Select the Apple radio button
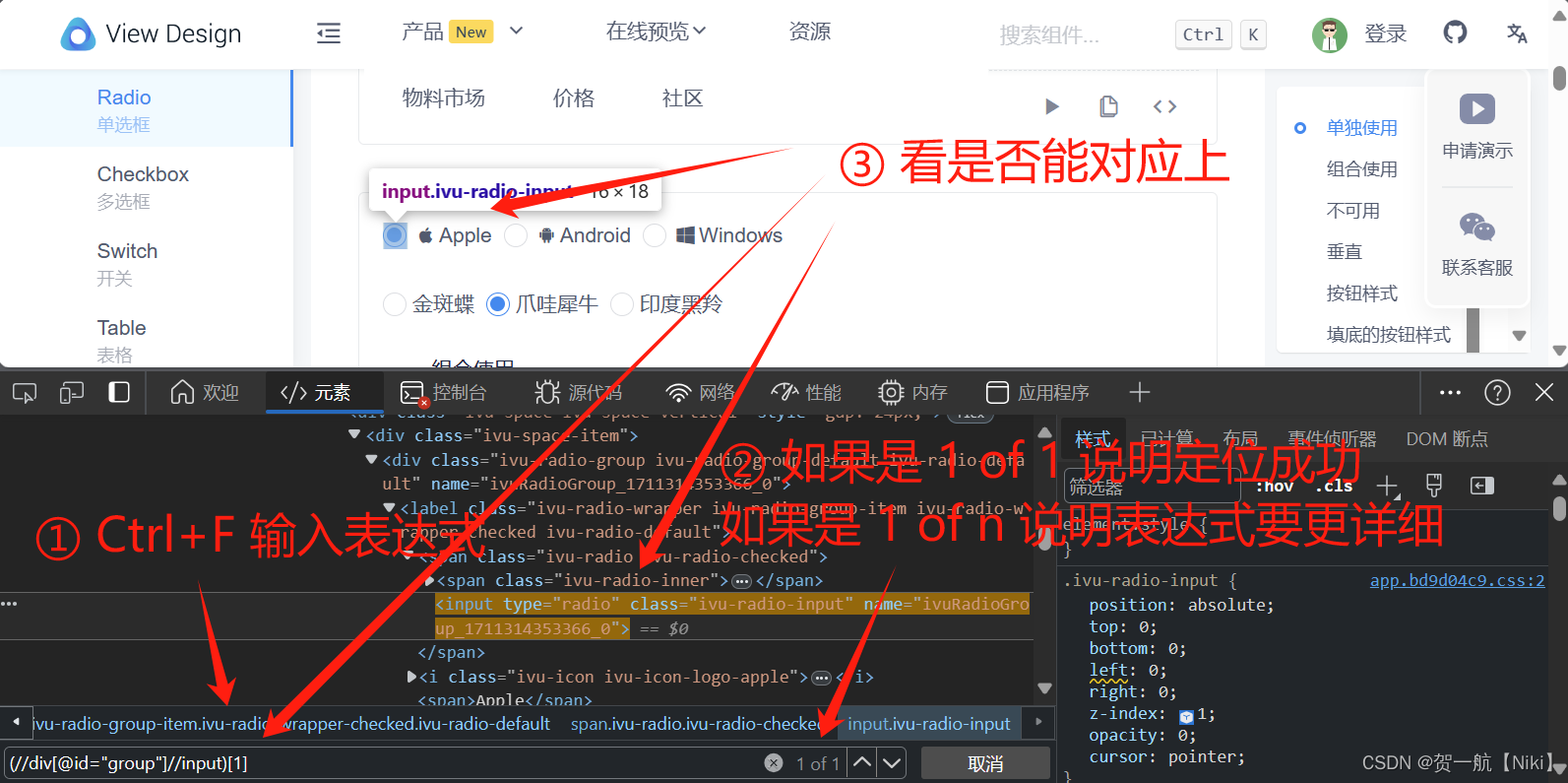Viewport: 1568px width, 783px height. pos(395,235)
